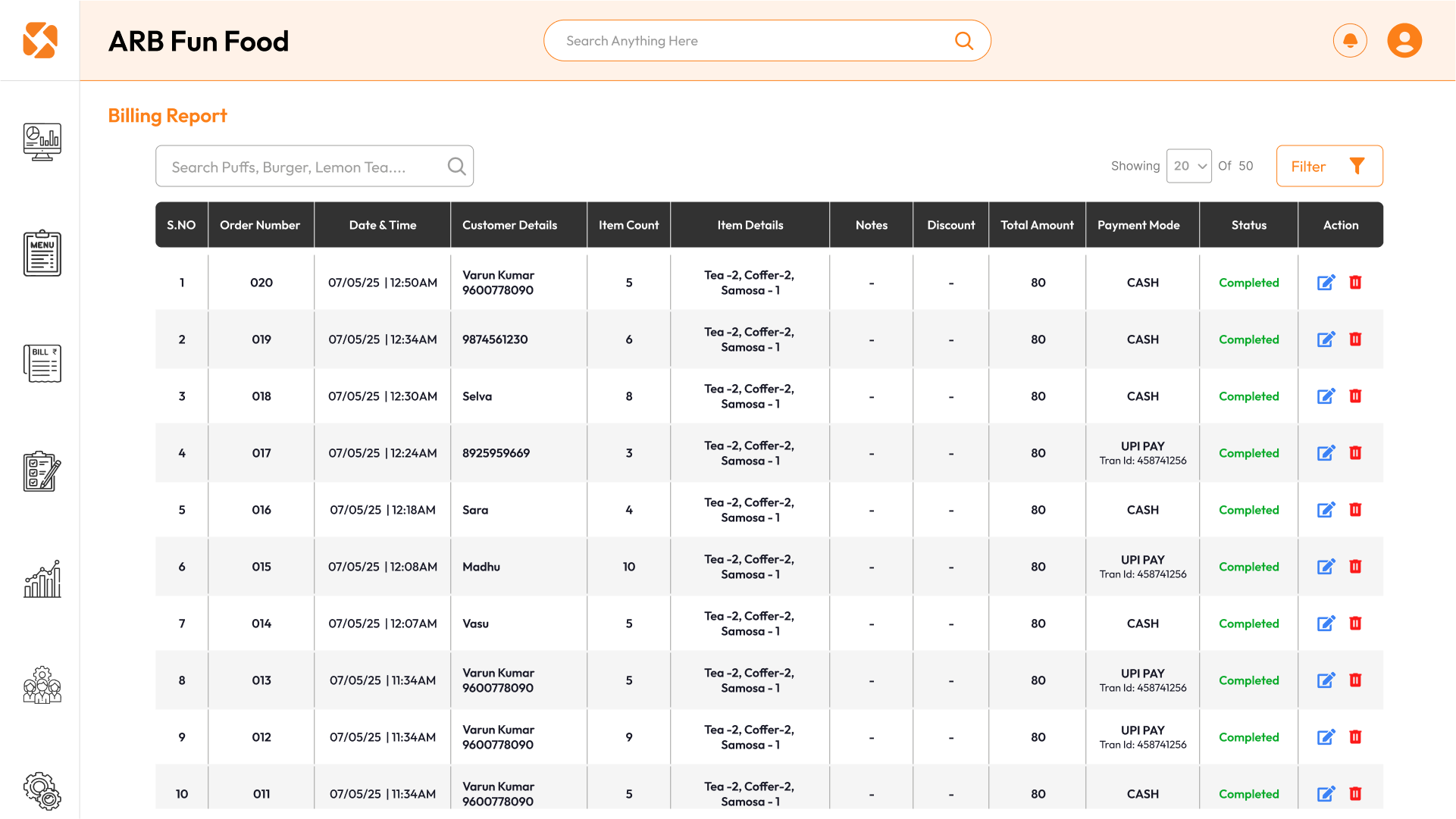Screen dimensions: 1456x819
Task: Delete order 013
Action: (x=1355, y=680)
